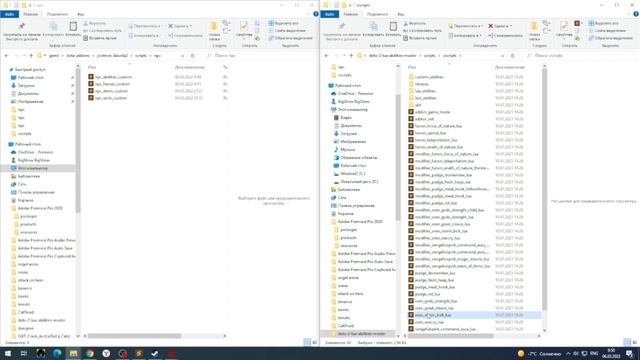
Task: Select Этот компьютер in npc window sidebar
Action: pos(33,168)
